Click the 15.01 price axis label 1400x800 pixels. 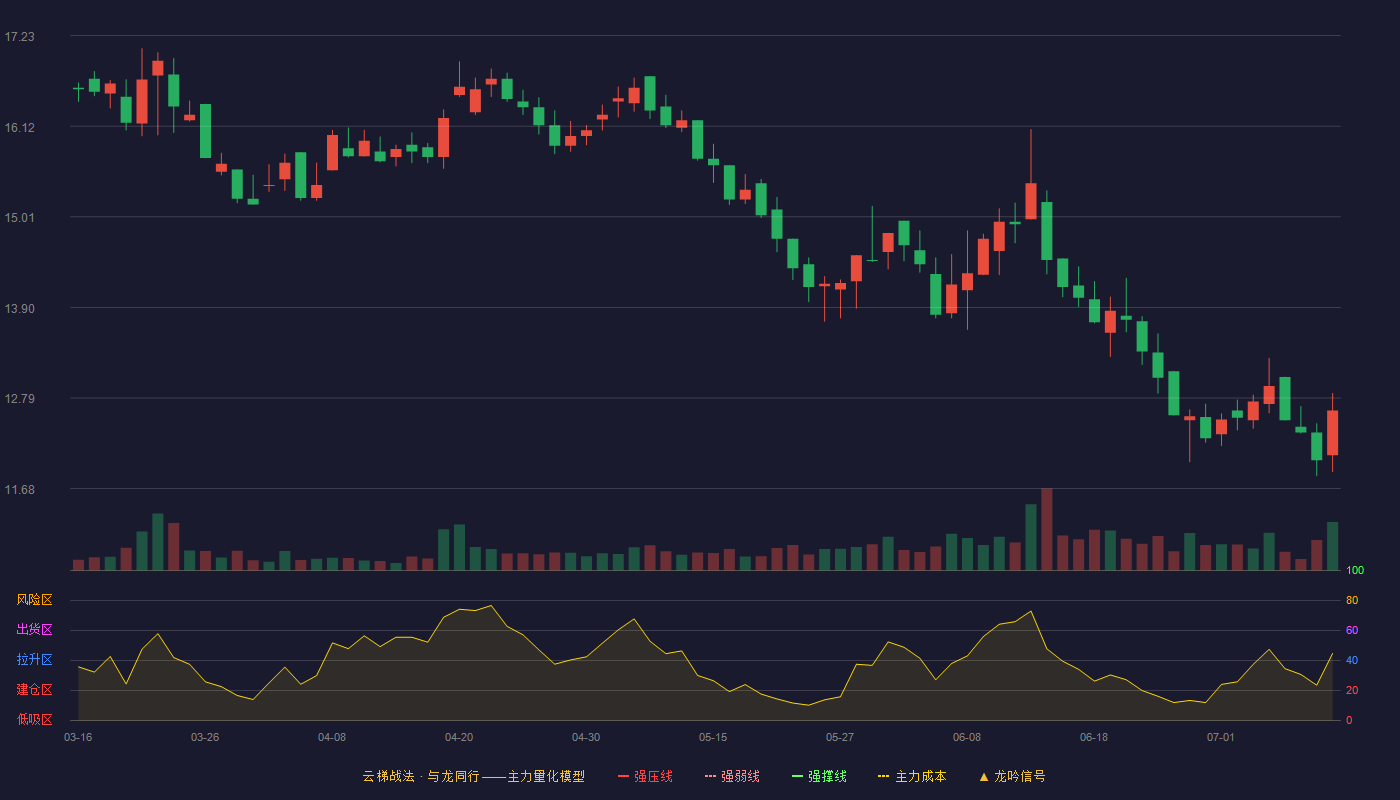[19, 218]
